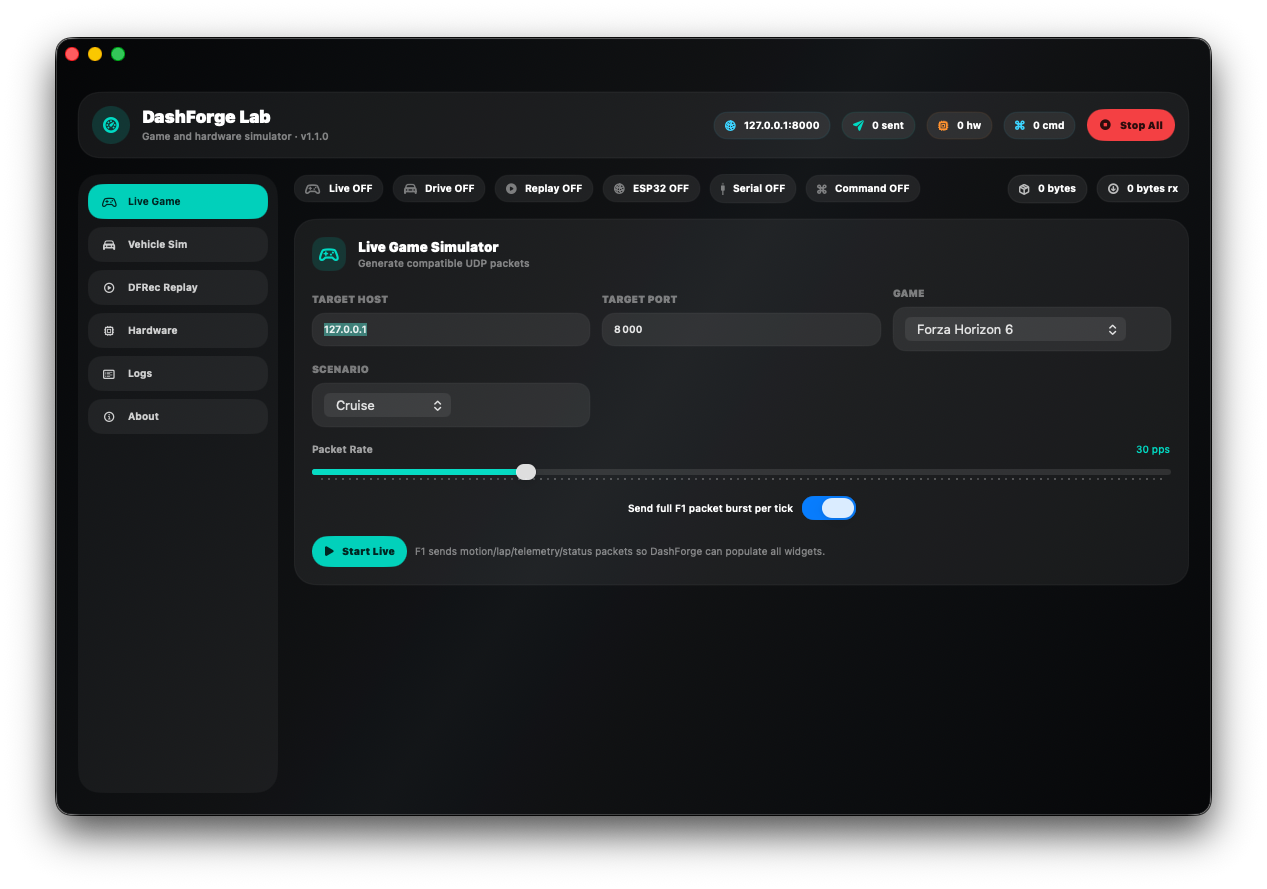The width and height of the screenshot is (1267, 889).
Task: Click the 30 pps rate value
Action: tap(1153, 449)
